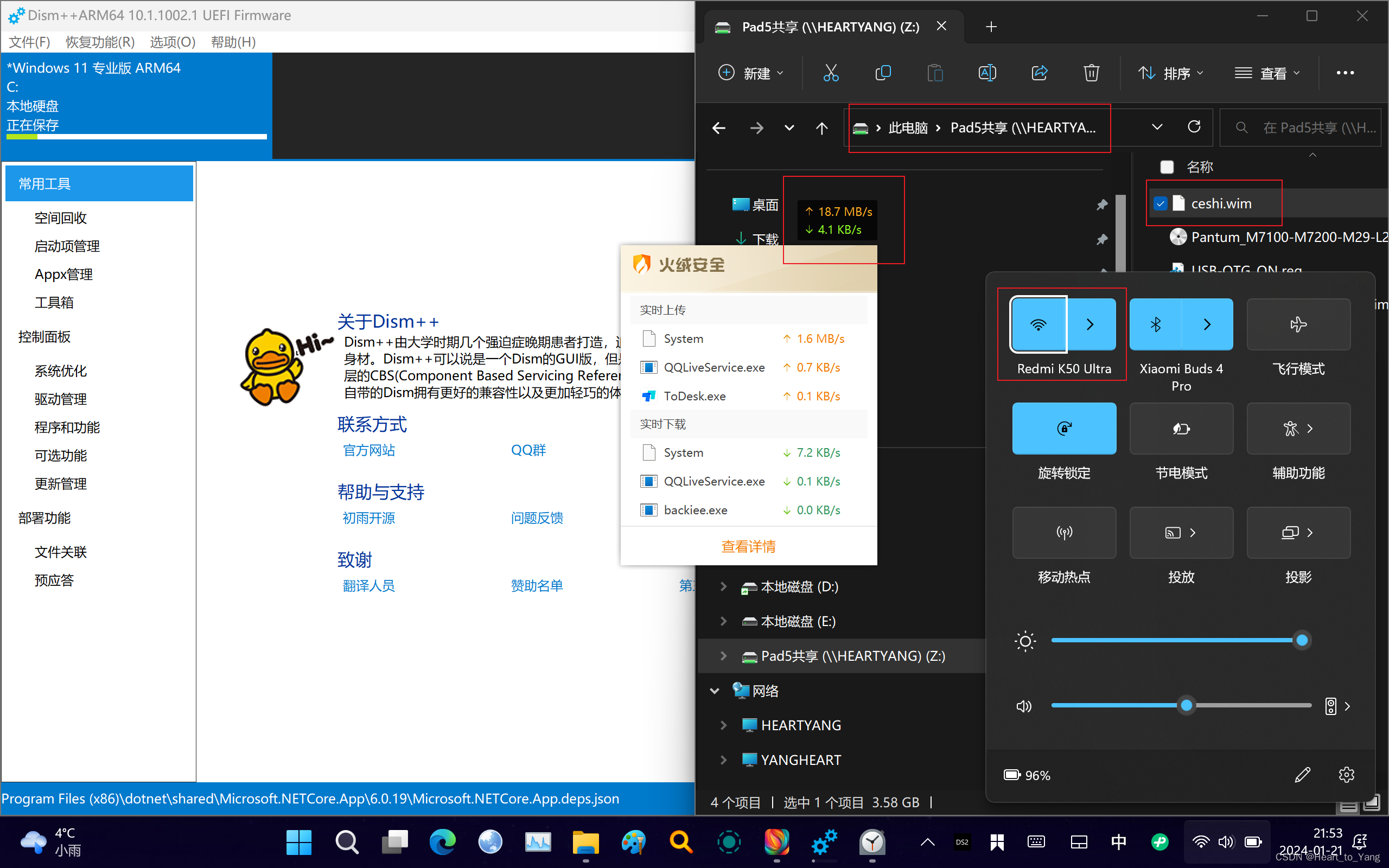Click the QQ群 link in Dism++
This screenshot has width=1389, height=868.
pos(528,450)
